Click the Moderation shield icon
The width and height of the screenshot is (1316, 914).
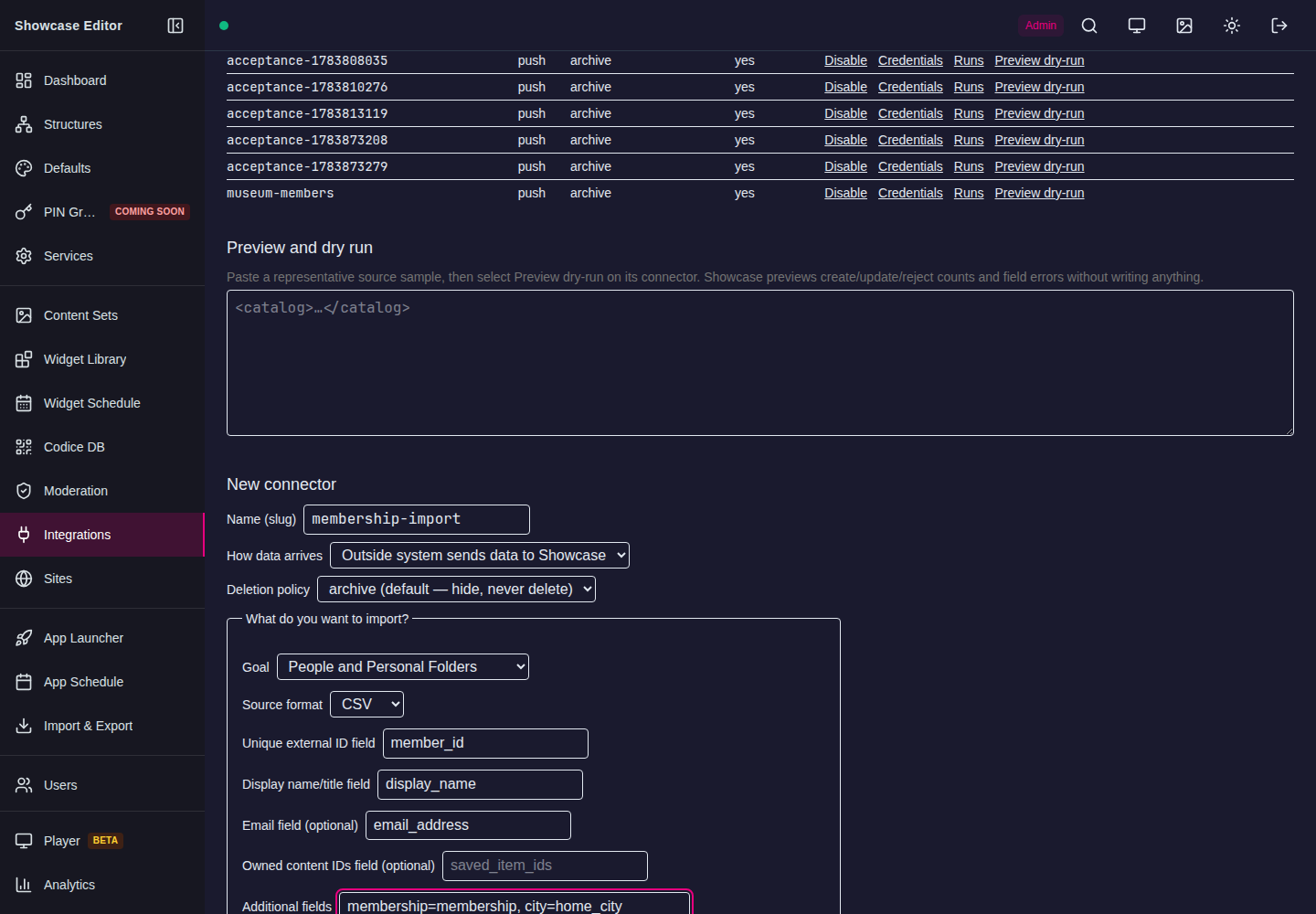click(x=24, y=491)
